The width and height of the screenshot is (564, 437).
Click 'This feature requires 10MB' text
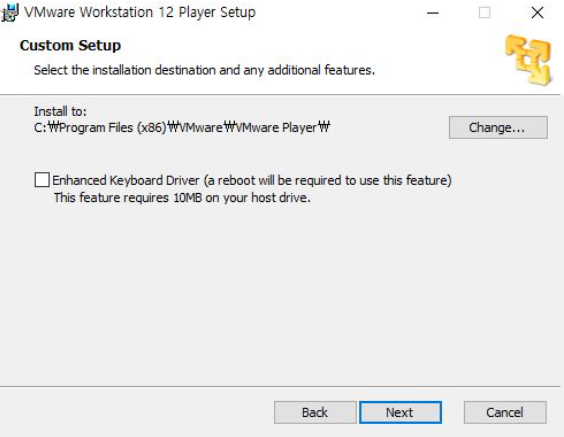(182, 197)
